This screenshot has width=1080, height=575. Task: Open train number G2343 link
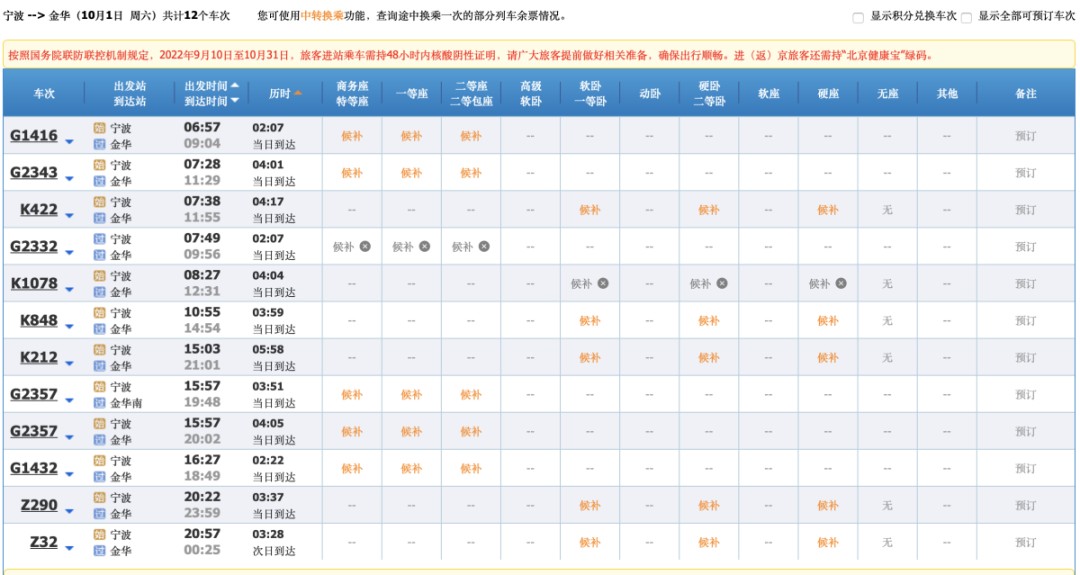click(x=34, y=173)
